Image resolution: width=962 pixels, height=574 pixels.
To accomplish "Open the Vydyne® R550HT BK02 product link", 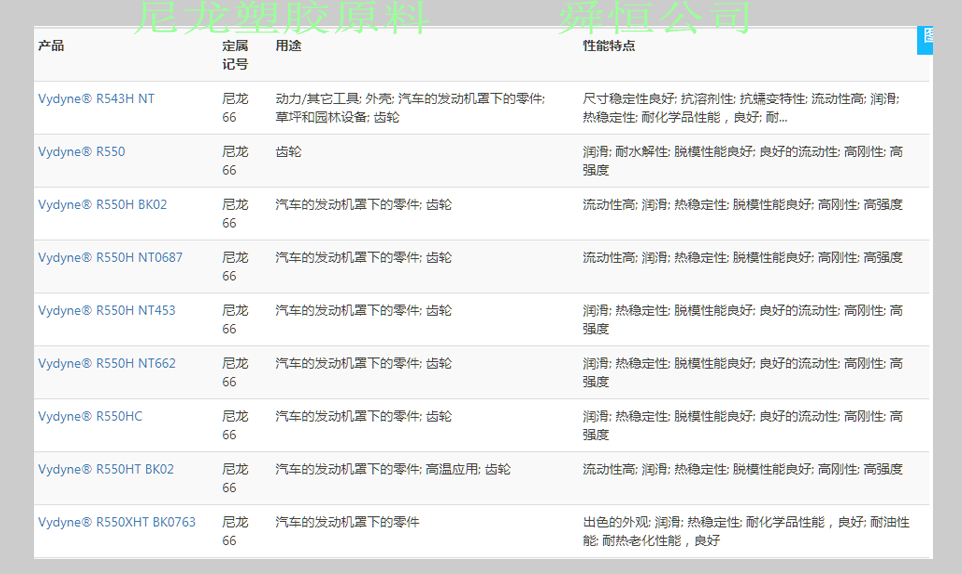I will [106, 469].
